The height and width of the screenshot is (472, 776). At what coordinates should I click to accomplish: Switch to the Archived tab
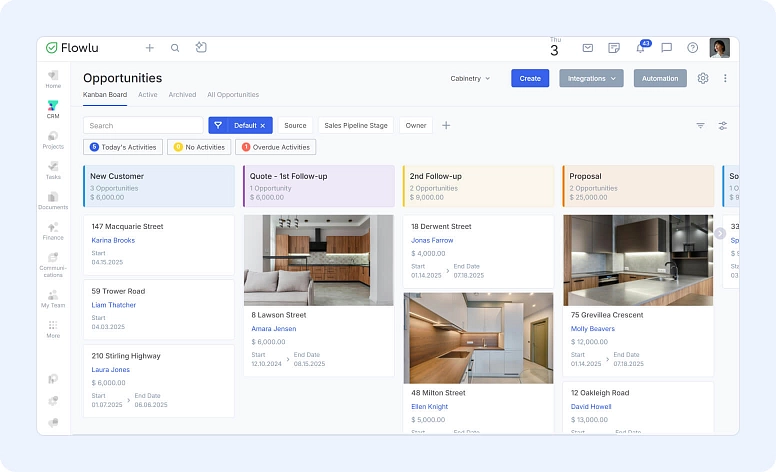[182, 95]
